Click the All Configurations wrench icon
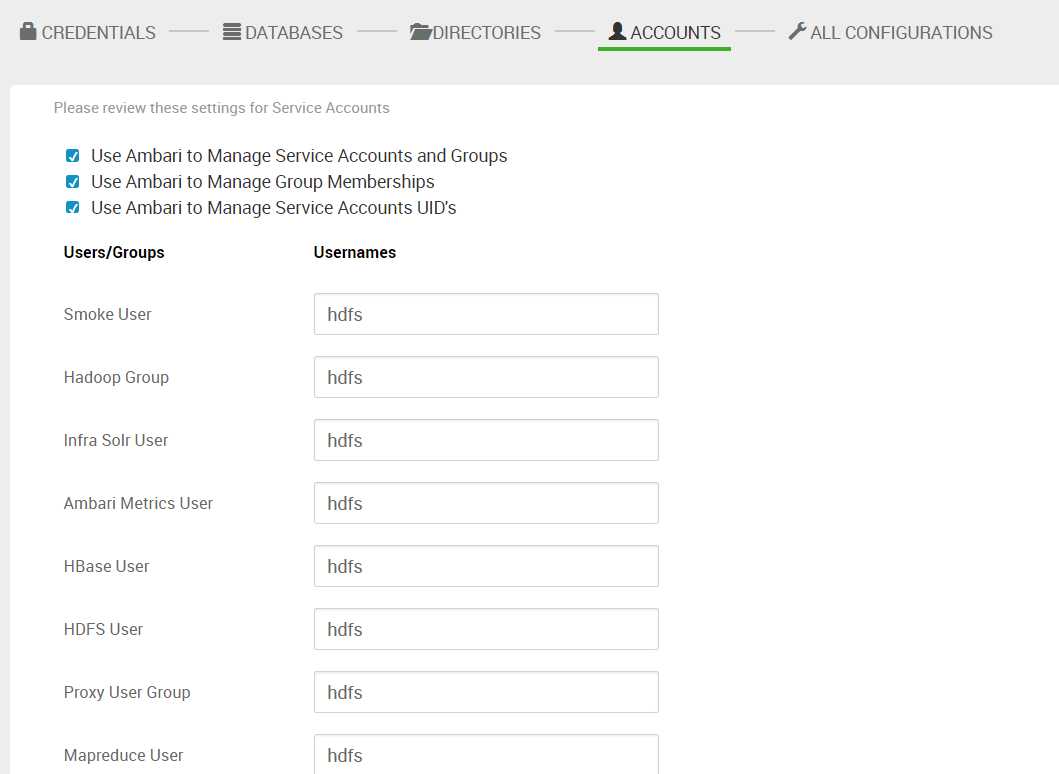1059x774 pixels. point(797,31)
